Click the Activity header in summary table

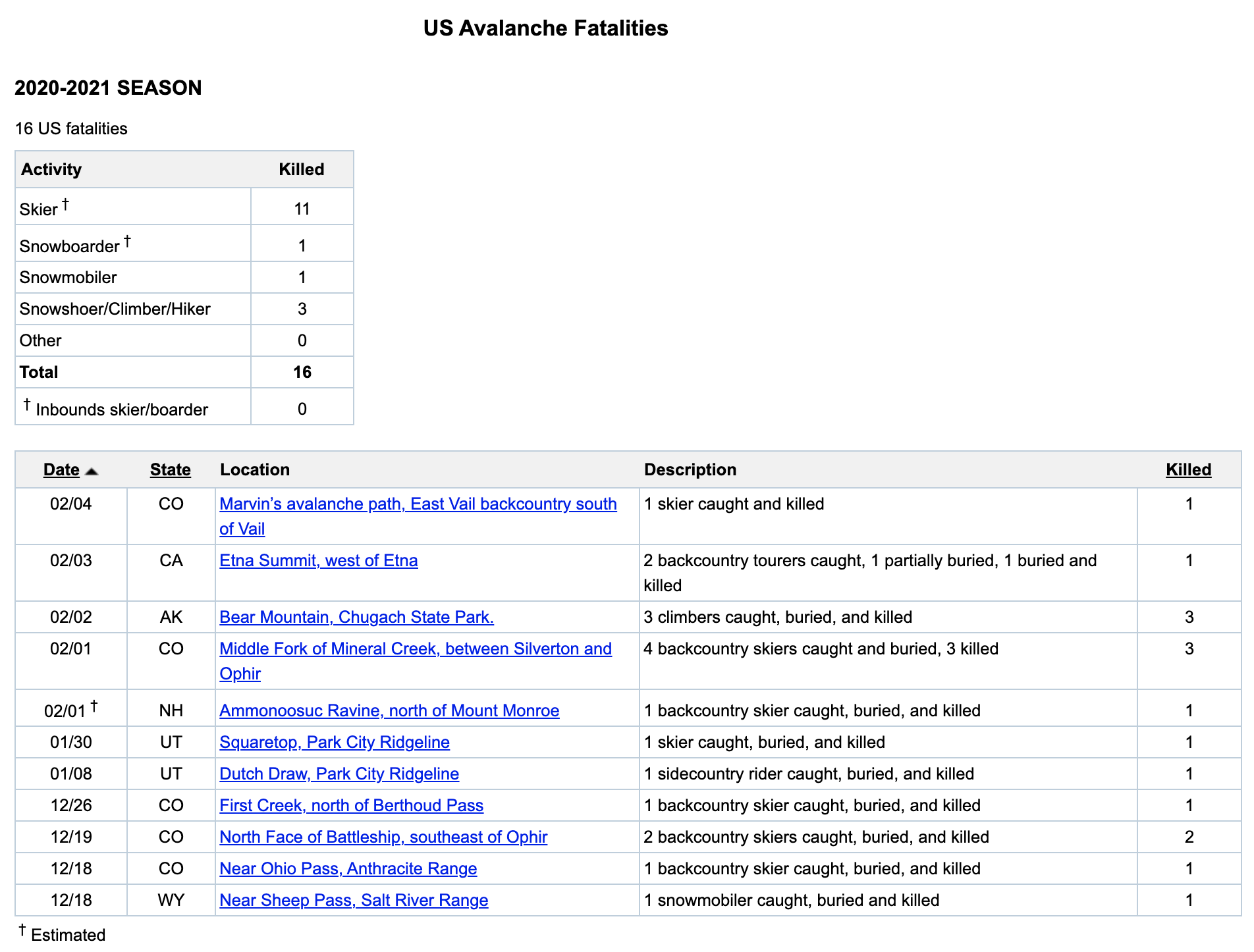click(51, 169)
